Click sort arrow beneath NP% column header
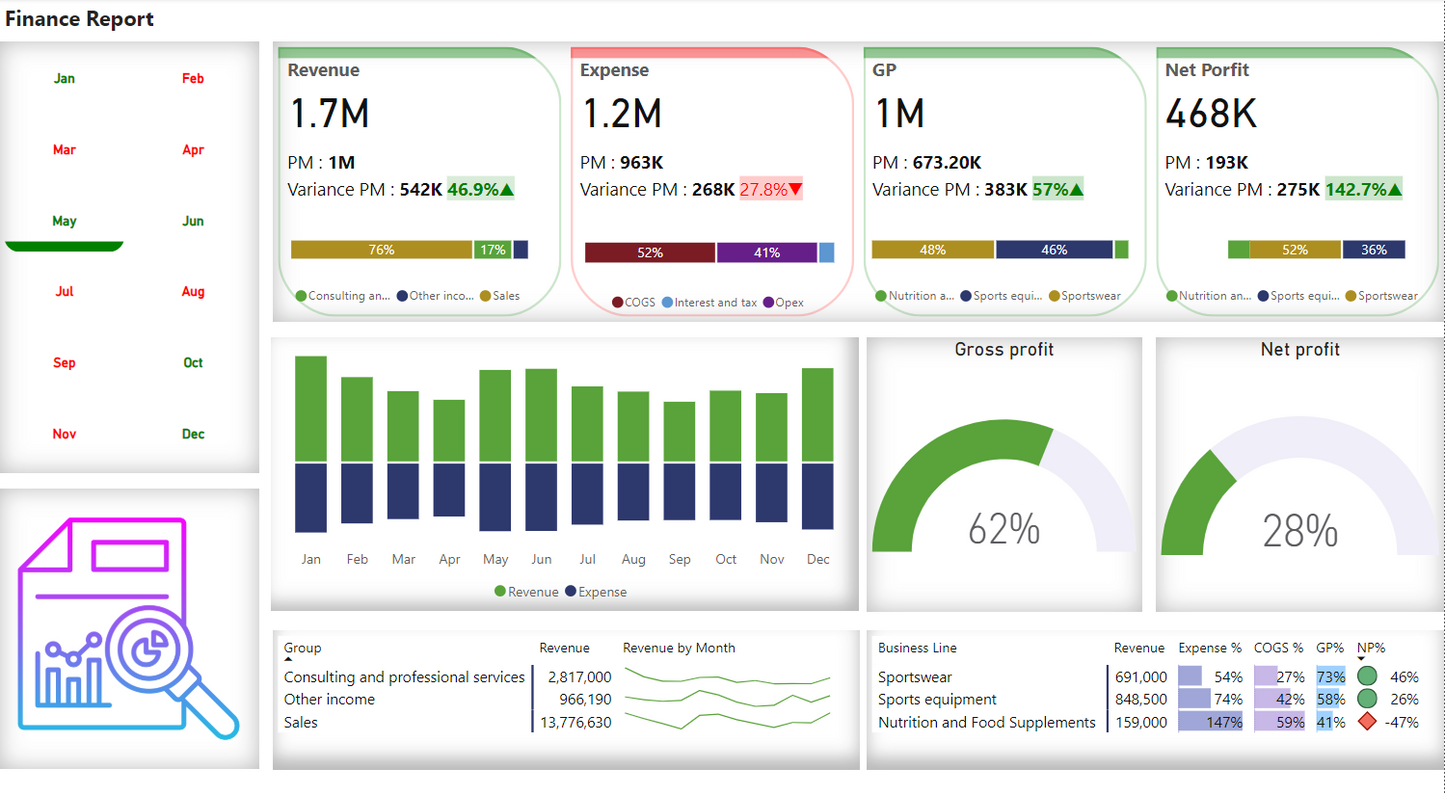Image resolution: width=1445 pixels, height=795 pixels. pyautogui.click(x=1361, y=659)
